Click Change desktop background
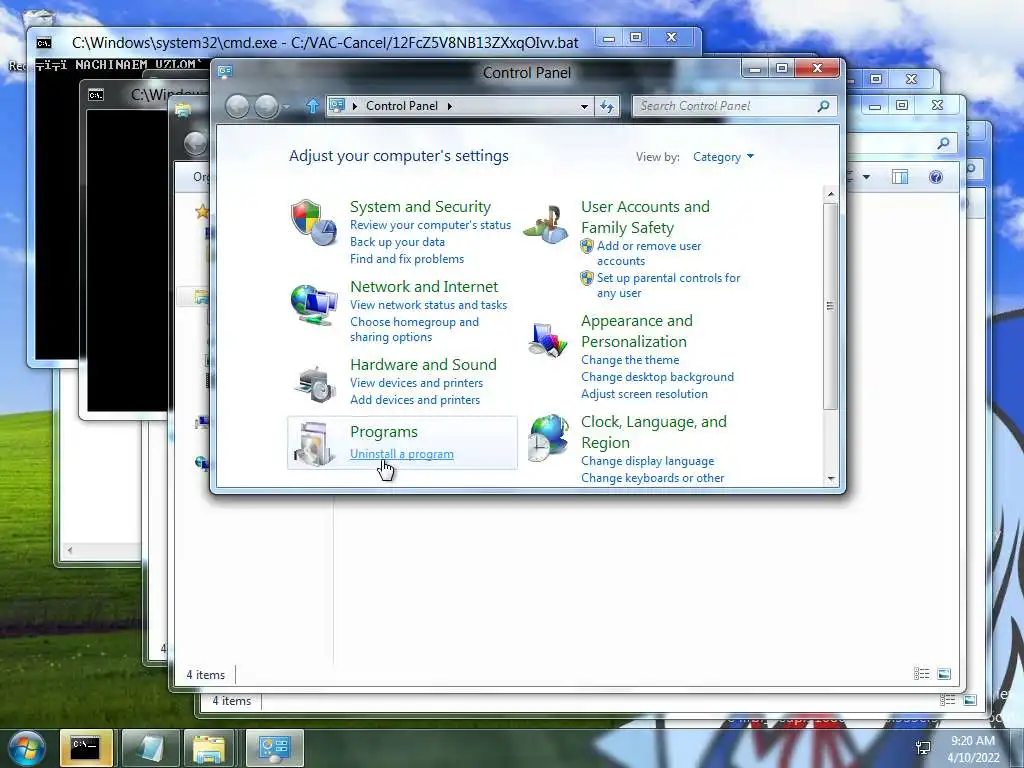This screenshot has width=1024, height=768. (657, 377)
